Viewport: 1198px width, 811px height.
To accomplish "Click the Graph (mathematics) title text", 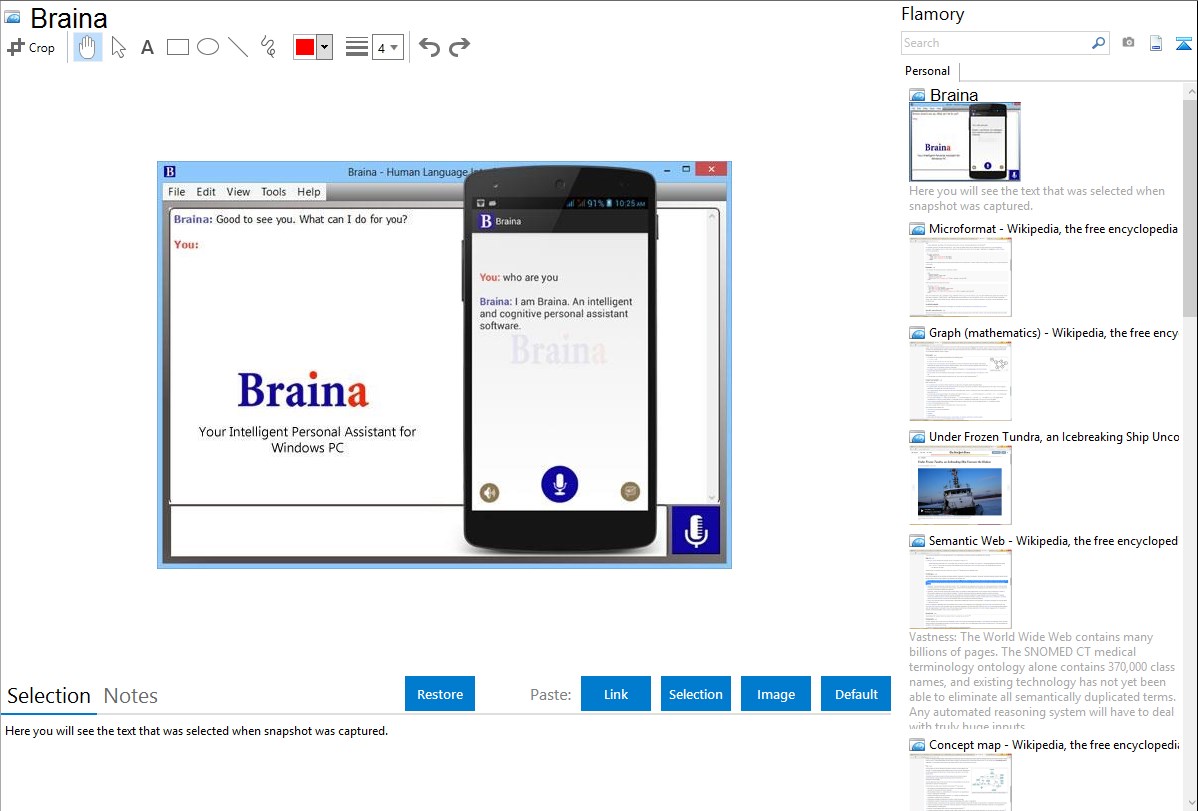I will 1053,333.
